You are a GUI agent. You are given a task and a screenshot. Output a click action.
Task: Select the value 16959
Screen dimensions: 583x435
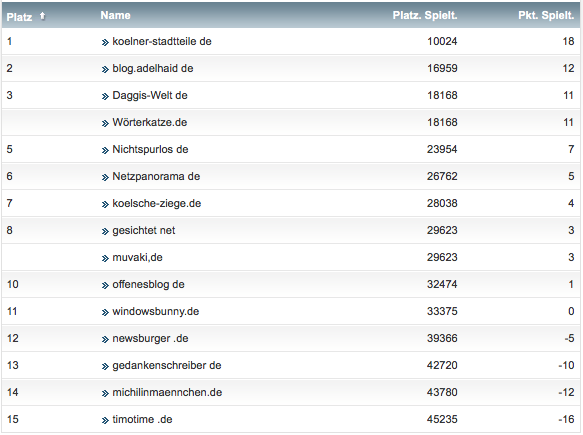click(x=442, y=68)
